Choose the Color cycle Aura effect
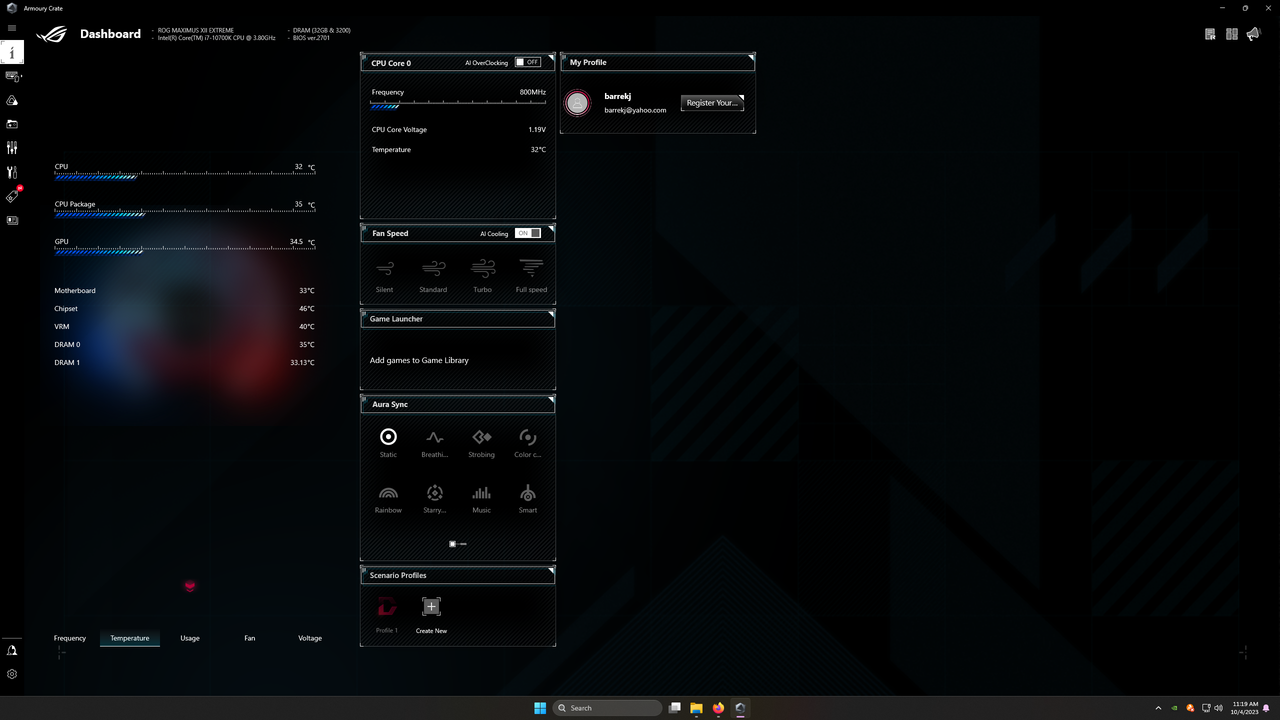Image resolution: width=1280 pixels, height=720 pixels. tap(528, 442)
